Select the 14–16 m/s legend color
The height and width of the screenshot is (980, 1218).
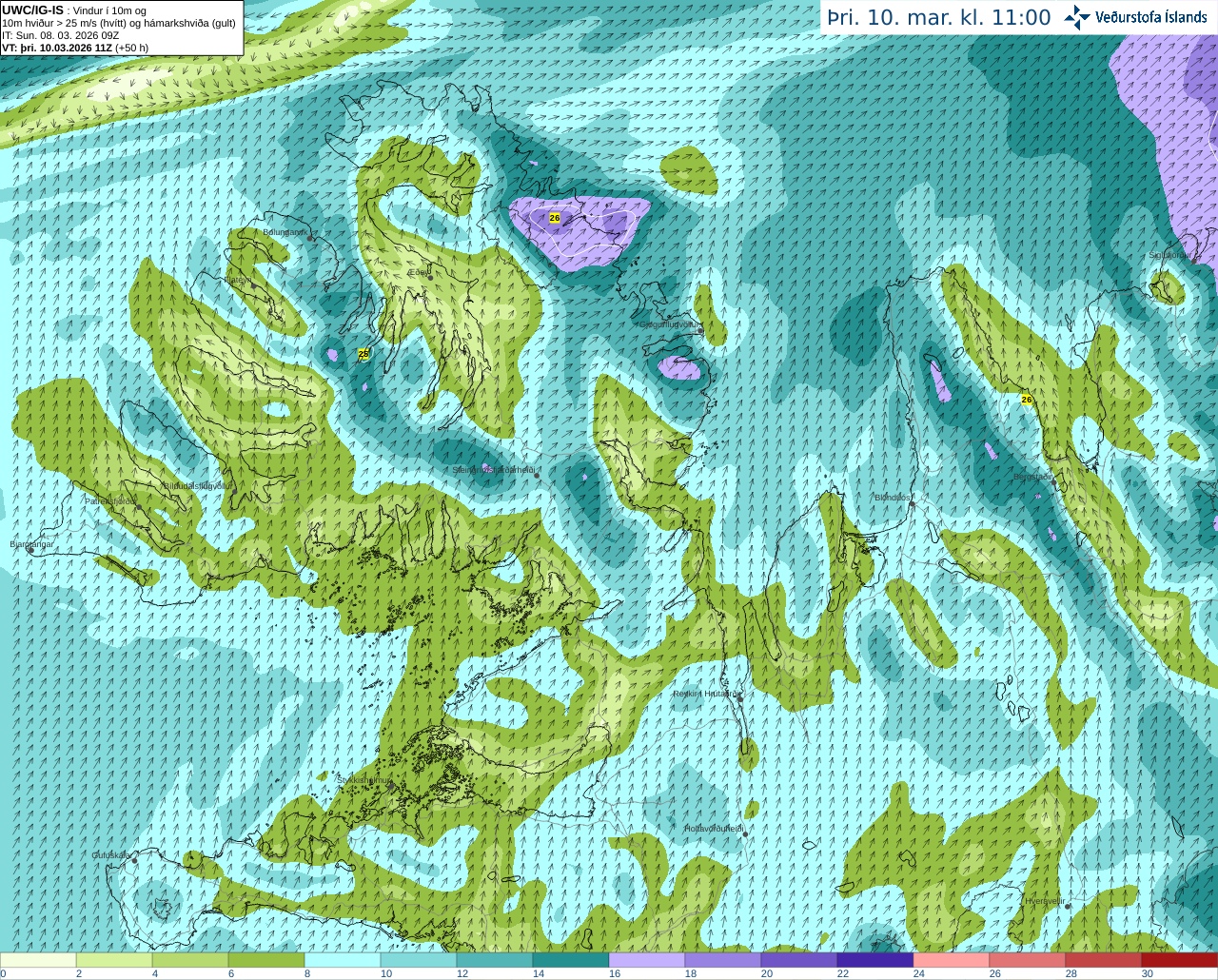pos(571,960)
